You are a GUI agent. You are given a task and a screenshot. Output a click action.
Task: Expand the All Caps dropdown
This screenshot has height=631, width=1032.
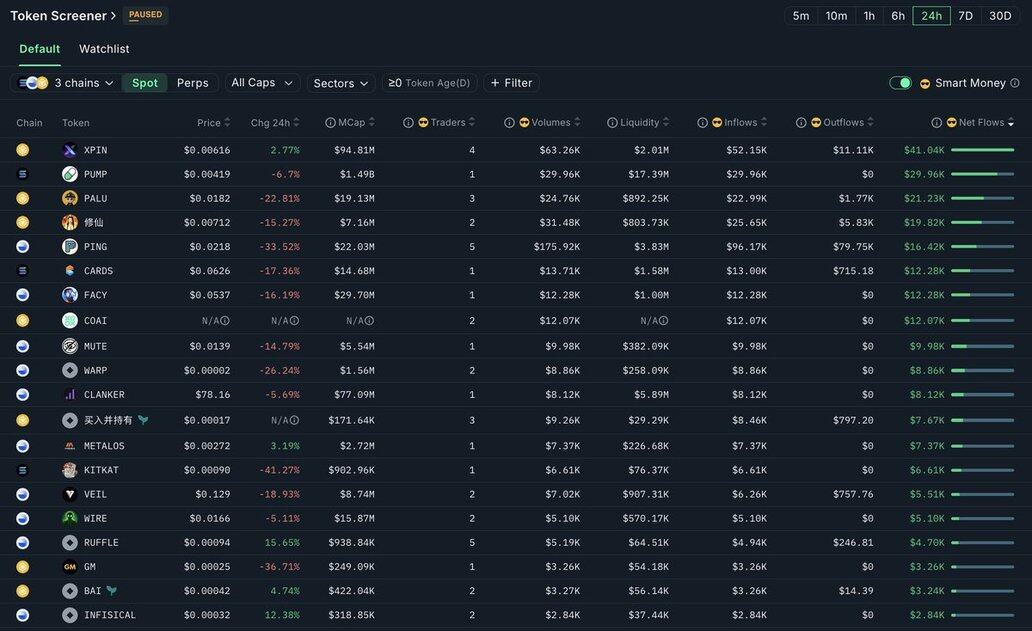262,83
